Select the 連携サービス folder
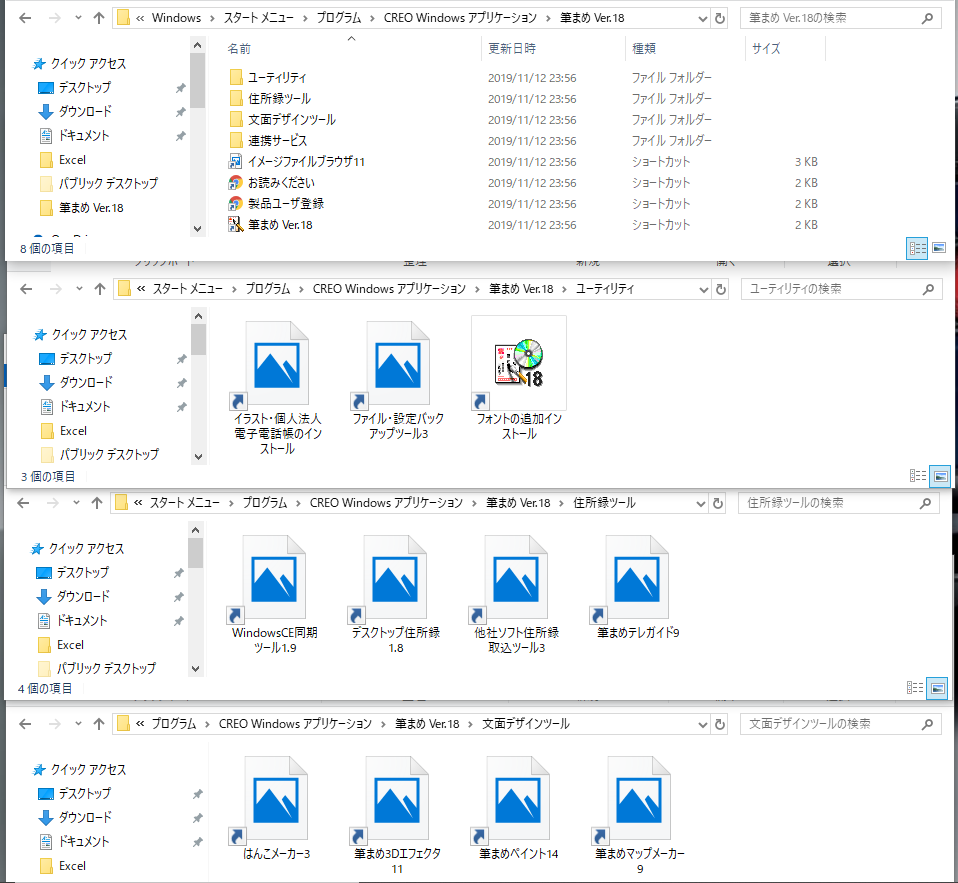 (x=277, y=141)
